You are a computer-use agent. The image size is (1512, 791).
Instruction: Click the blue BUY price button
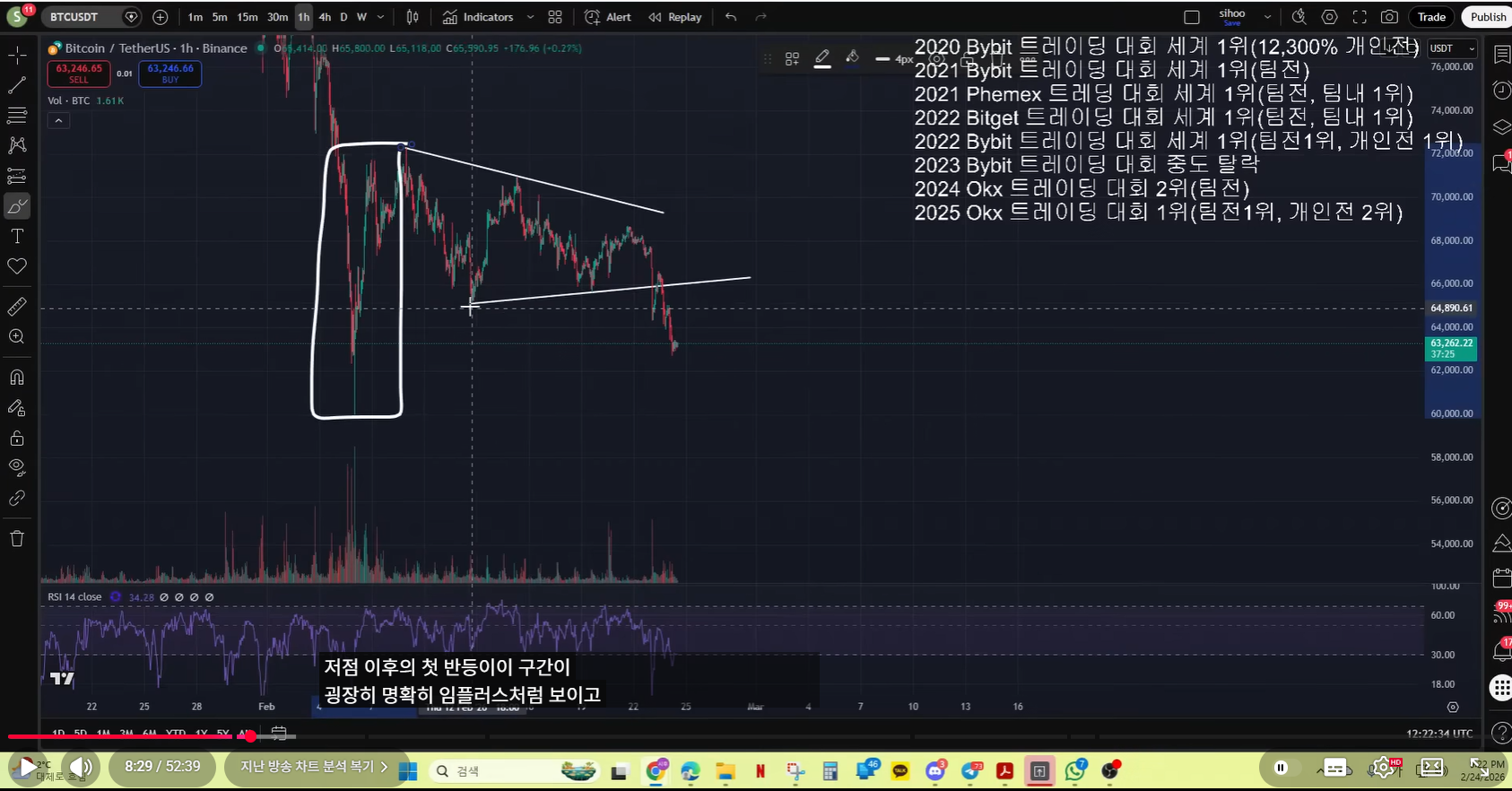point(170,73)
